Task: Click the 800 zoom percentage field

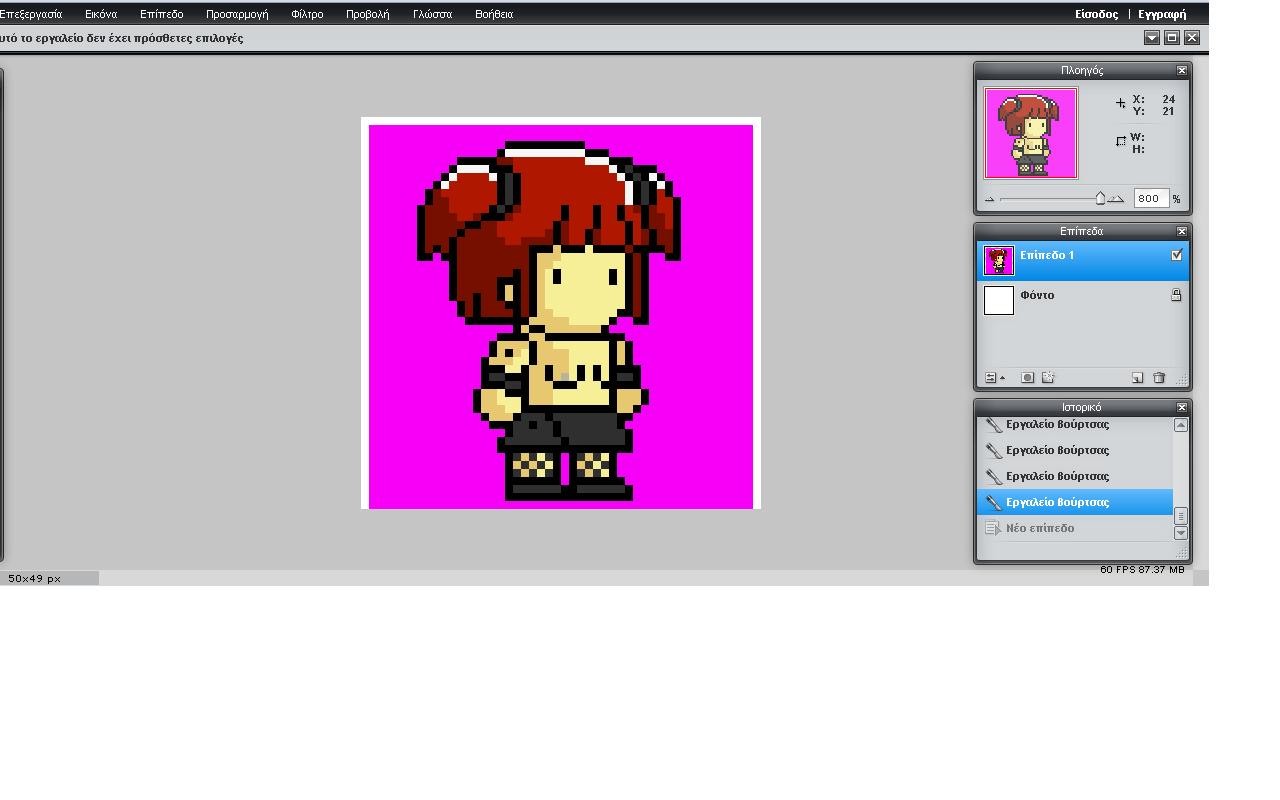Action: (x=1150, y=198)
